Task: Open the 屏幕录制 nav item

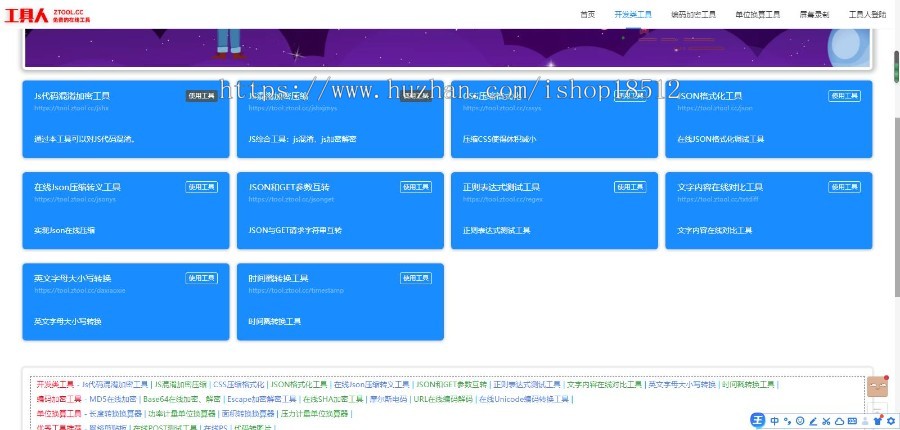Action: [x=814, y=15]
